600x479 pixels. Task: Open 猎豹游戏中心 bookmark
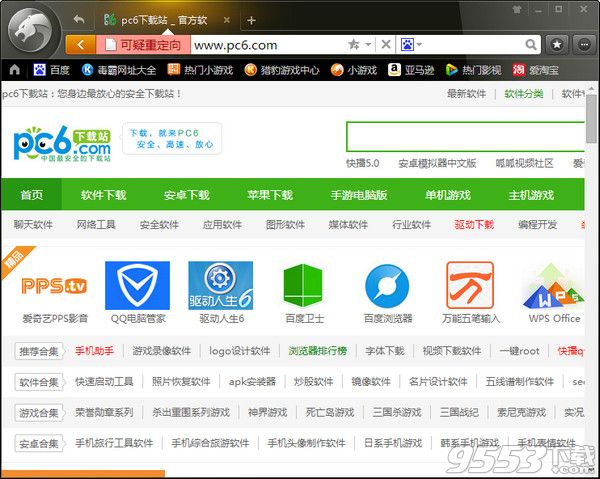coord(282,70)
